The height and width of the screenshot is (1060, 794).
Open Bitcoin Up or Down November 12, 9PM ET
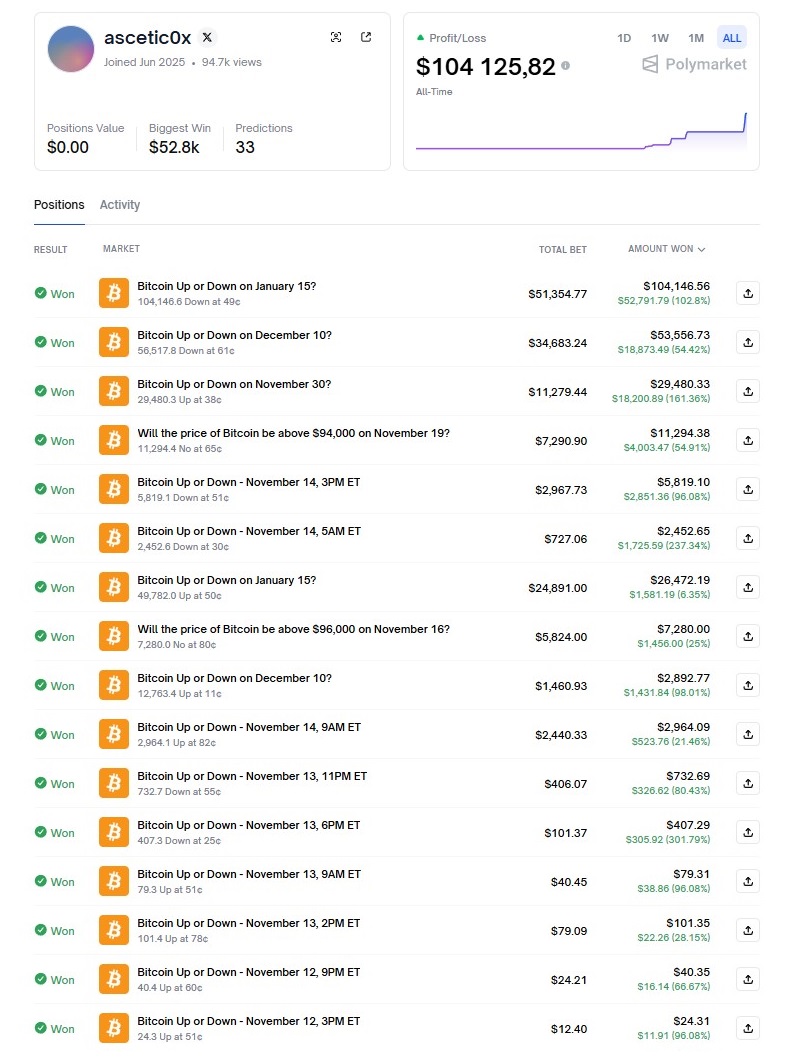249,972
